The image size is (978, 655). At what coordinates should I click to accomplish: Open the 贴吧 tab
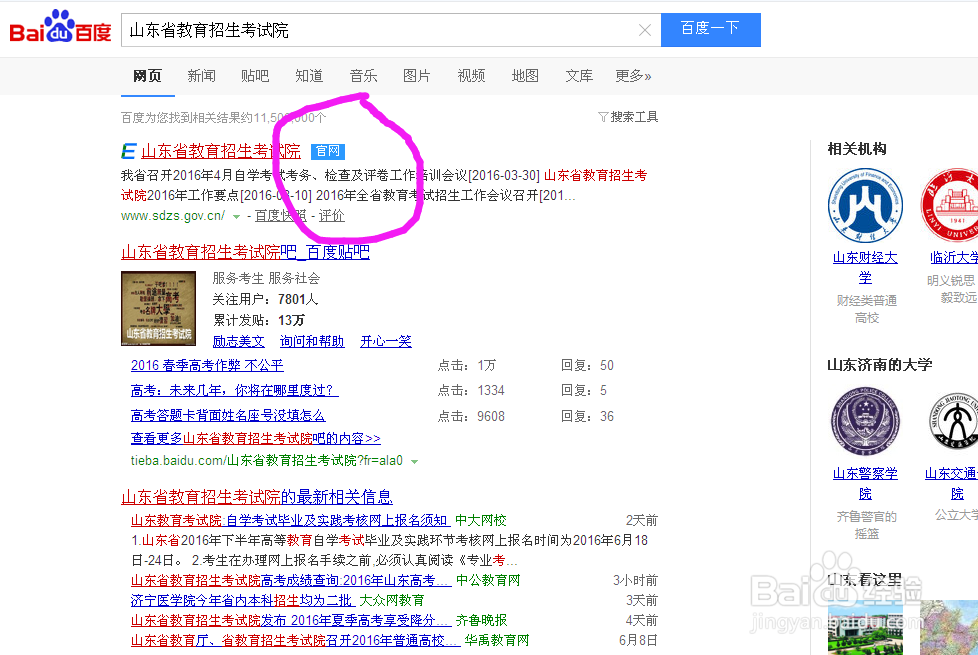click(x=255, y=76)
